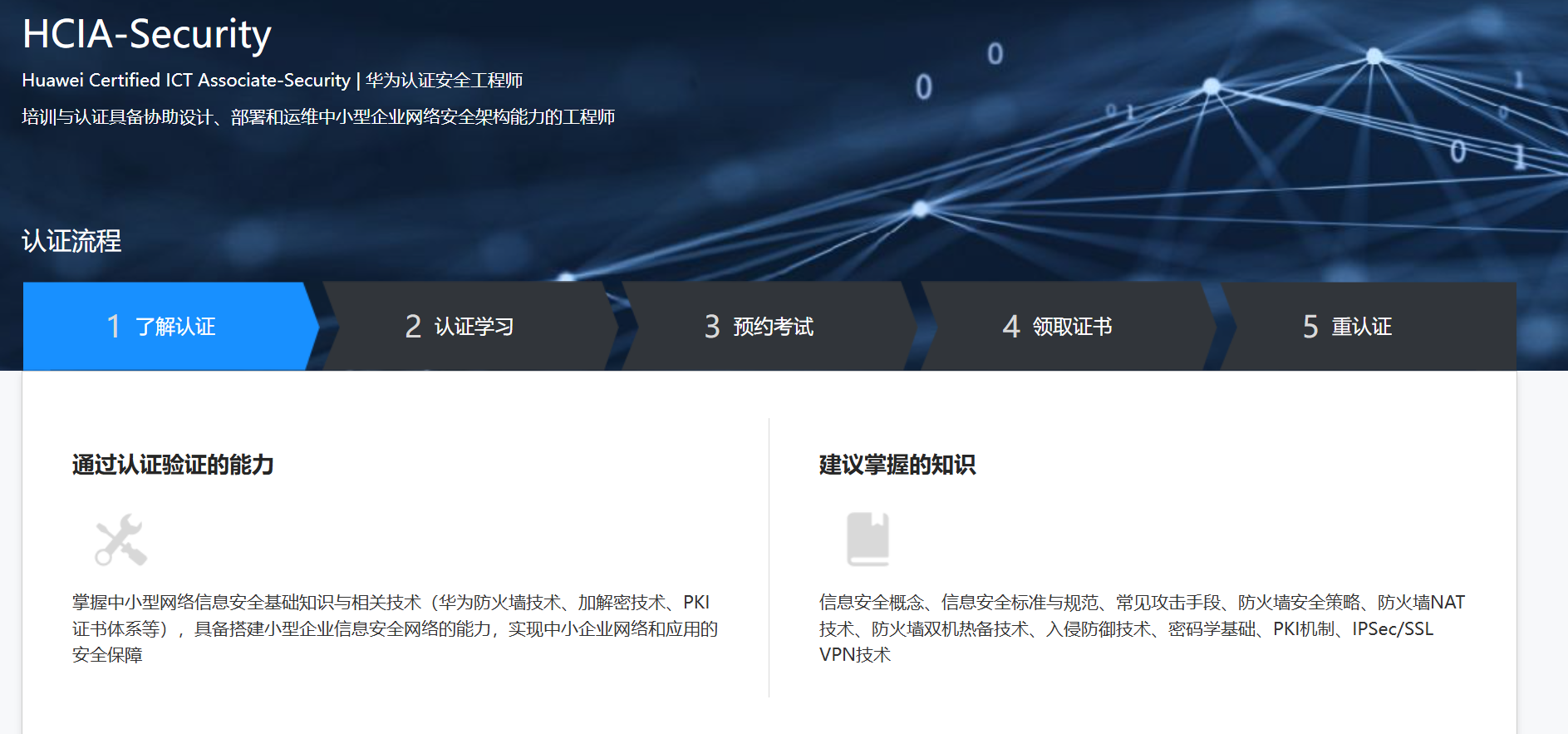Select the 了解认证 step tab
This screenshot has width=1568, height=734.
click(x=170, y=326)
